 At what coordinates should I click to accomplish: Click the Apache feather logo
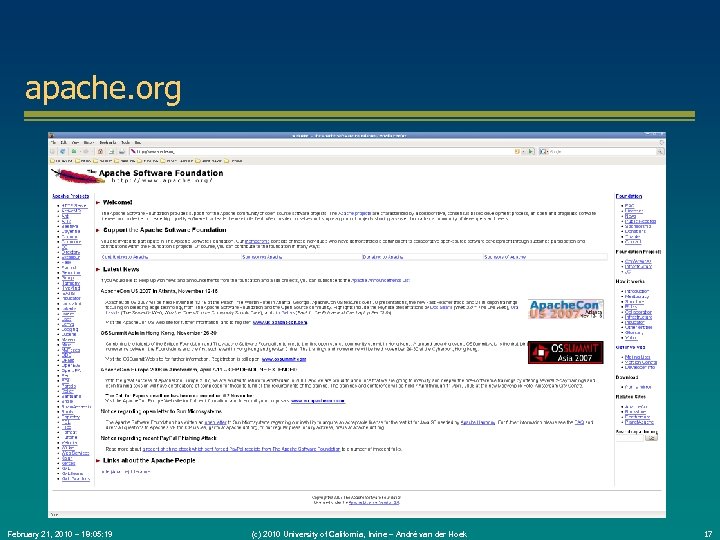point(77,176)
